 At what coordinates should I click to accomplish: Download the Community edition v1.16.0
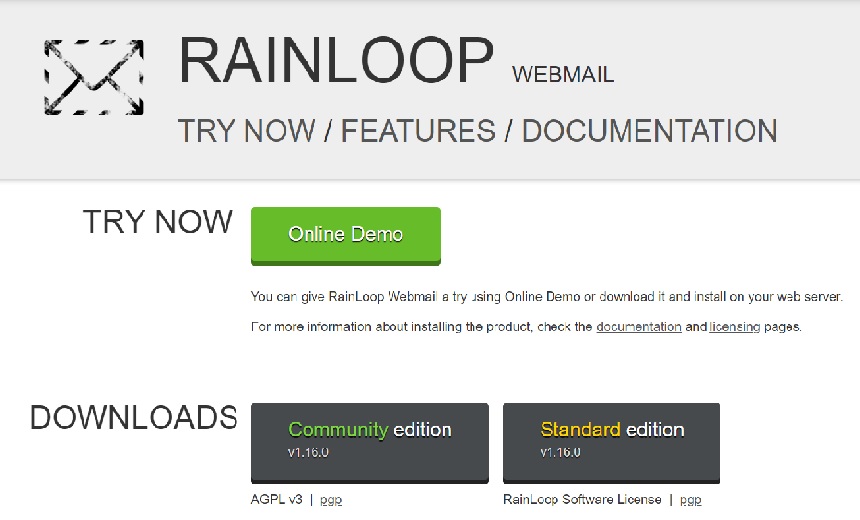coord(370,443)
